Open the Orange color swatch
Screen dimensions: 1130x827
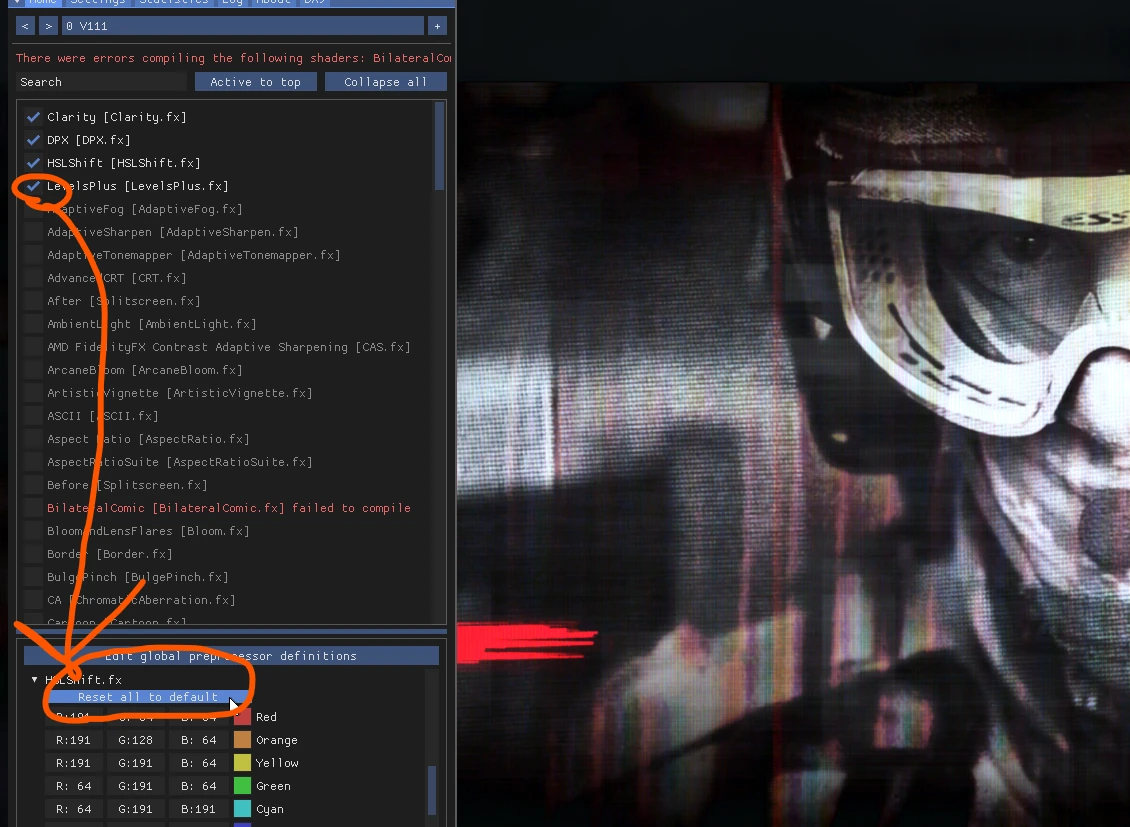tap(242, 740)
